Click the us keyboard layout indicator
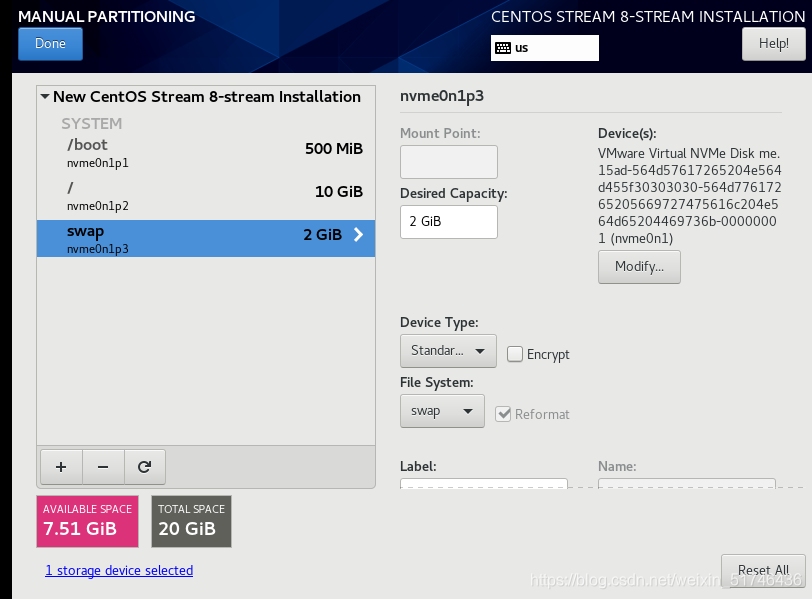The image size is (812, 599). pos(545,48)
